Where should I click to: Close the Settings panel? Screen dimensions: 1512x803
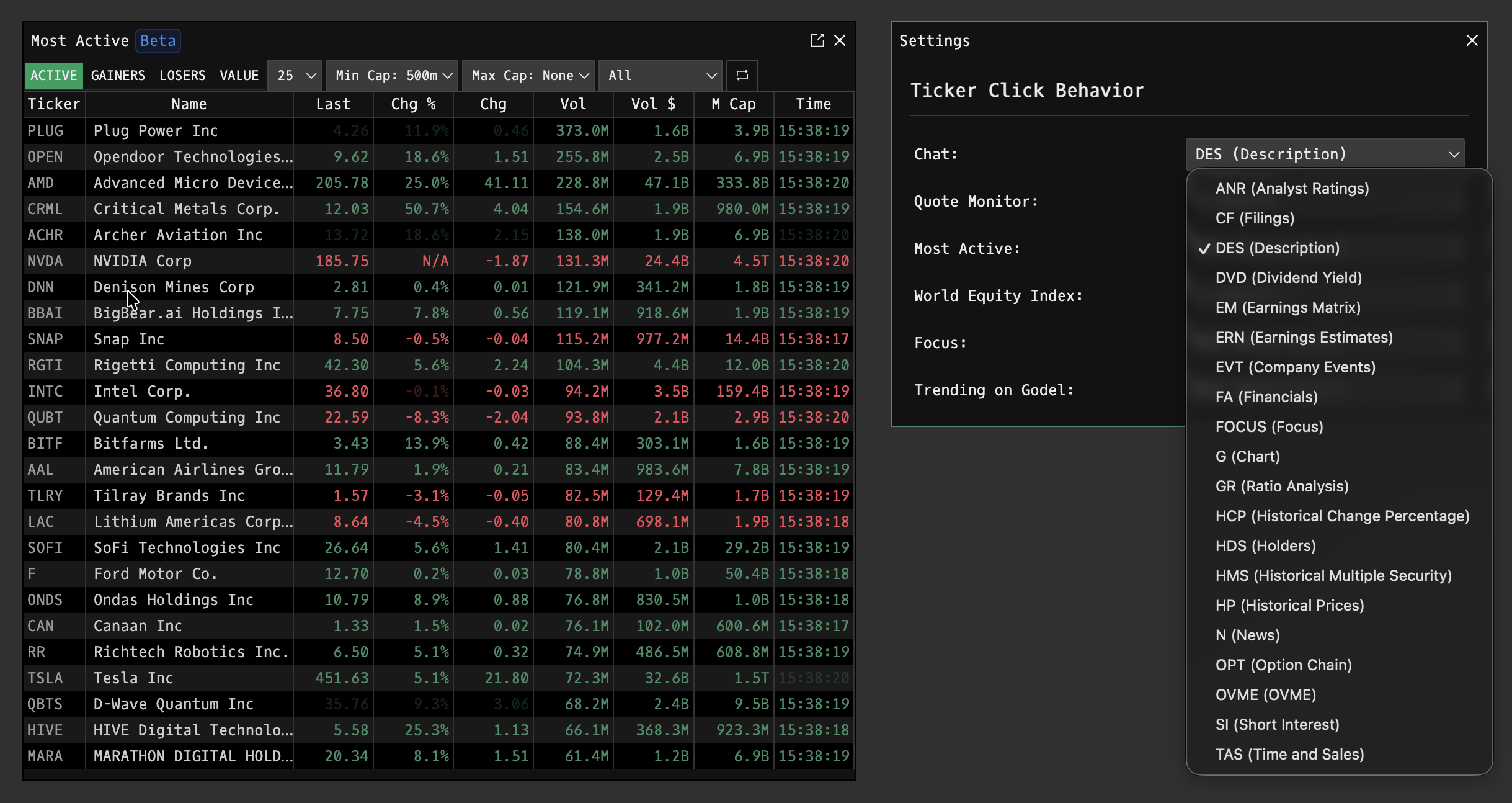[1472, 40]
